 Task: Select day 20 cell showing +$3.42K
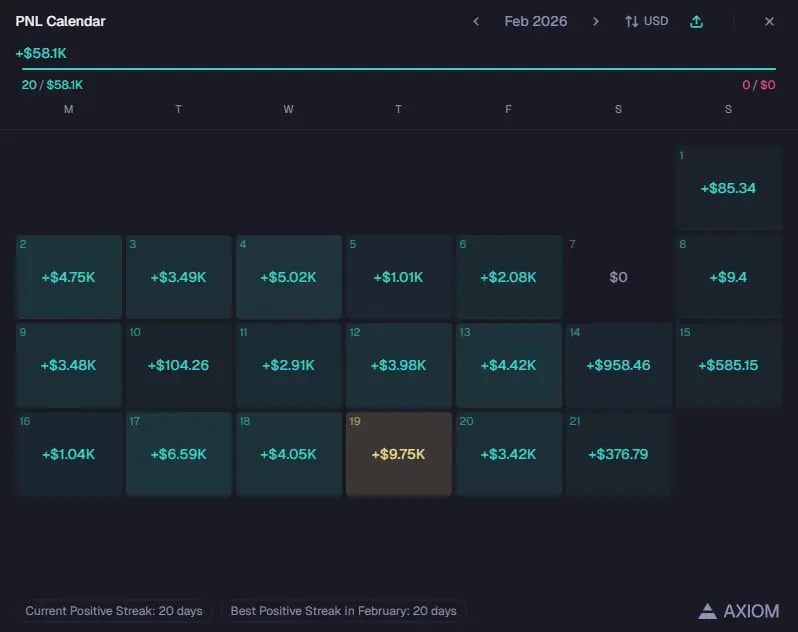coord(508,454)
